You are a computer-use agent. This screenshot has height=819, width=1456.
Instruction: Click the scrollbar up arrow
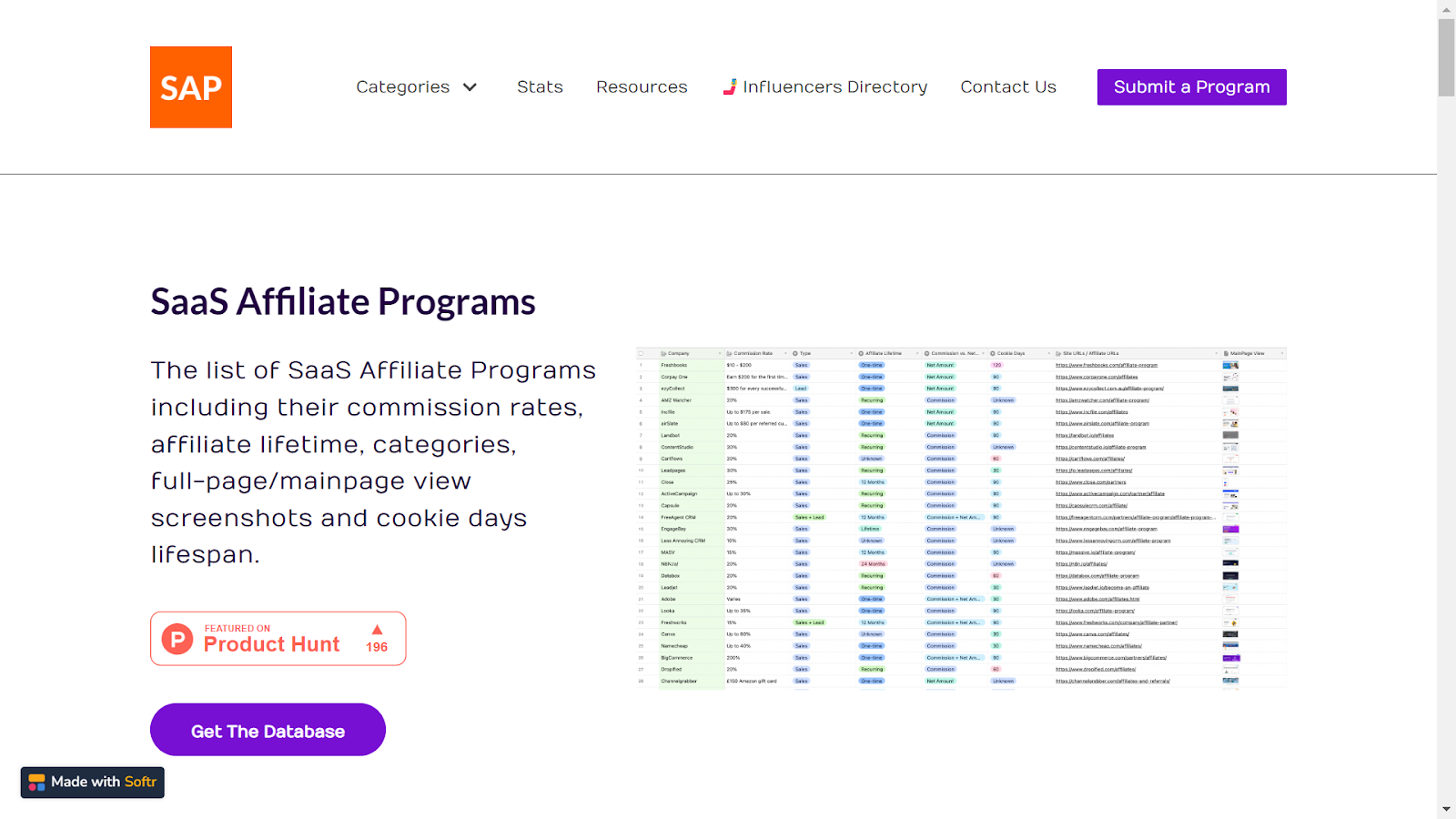click(x=1446, y=9)
